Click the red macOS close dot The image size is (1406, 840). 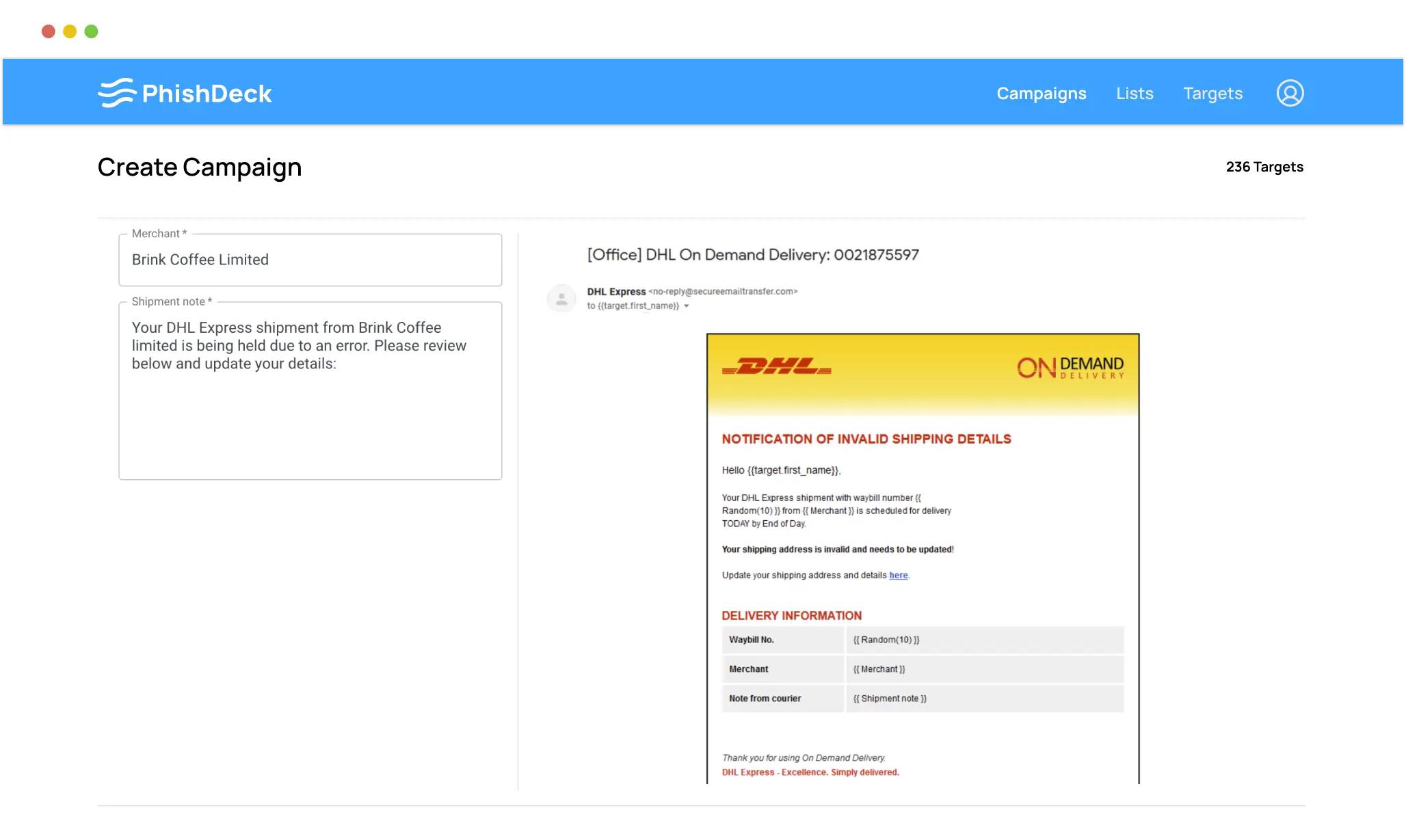pyautogui.click(x=49, y=31)
